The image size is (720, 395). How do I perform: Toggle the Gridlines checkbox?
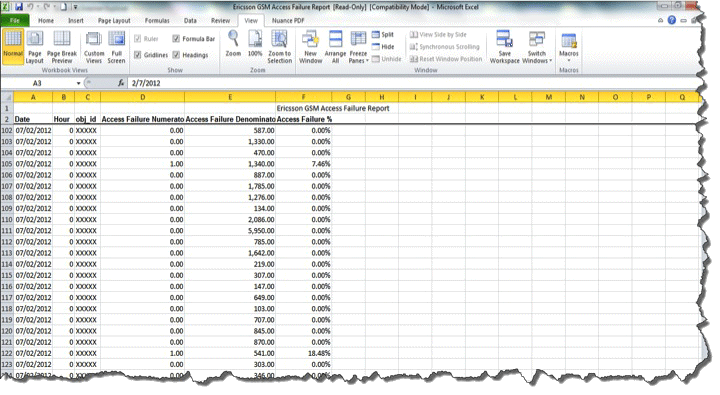coord(151,55)
